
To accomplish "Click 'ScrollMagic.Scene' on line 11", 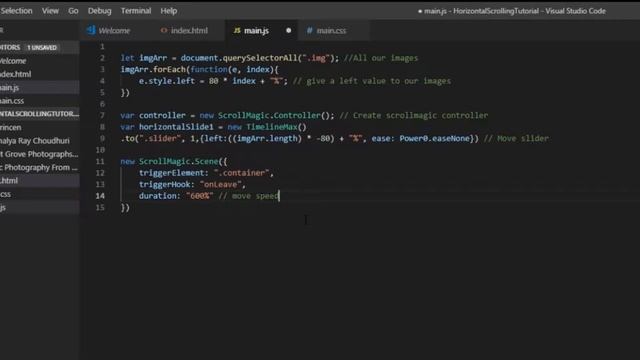I will [x=178, y=162].
